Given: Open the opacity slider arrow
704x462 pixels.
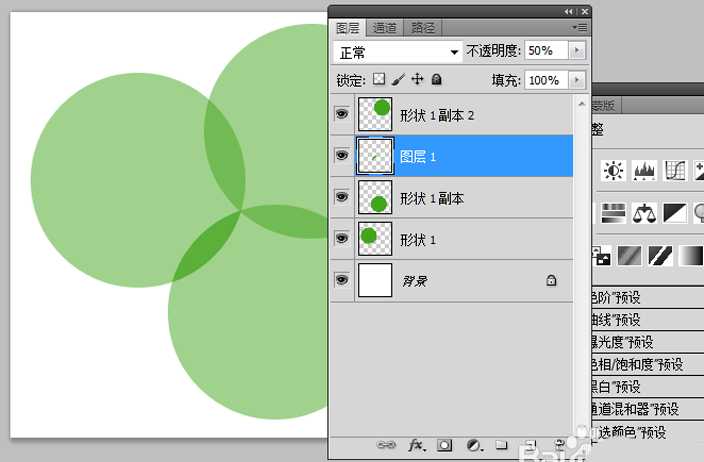Looking at the screenshot, I should [x=576, y=51].
